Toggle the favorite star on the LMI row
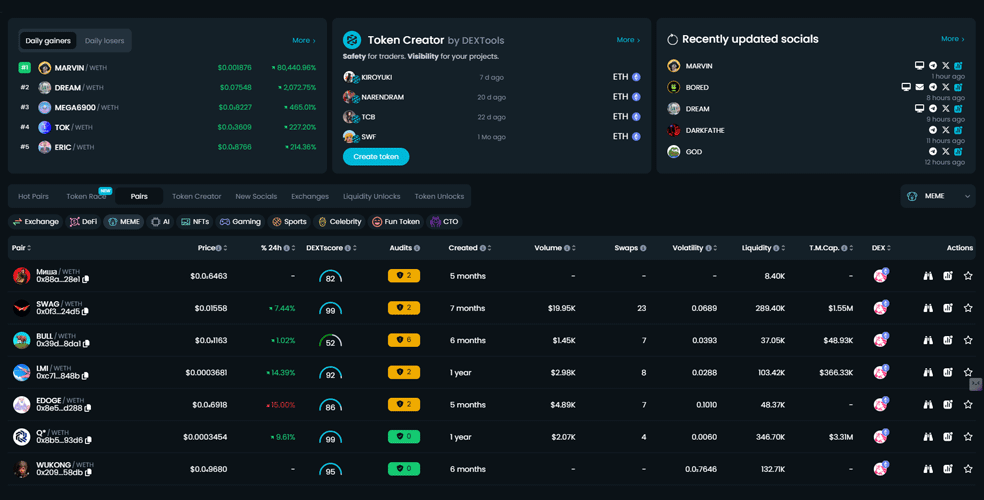 click(x=968, y=372)
